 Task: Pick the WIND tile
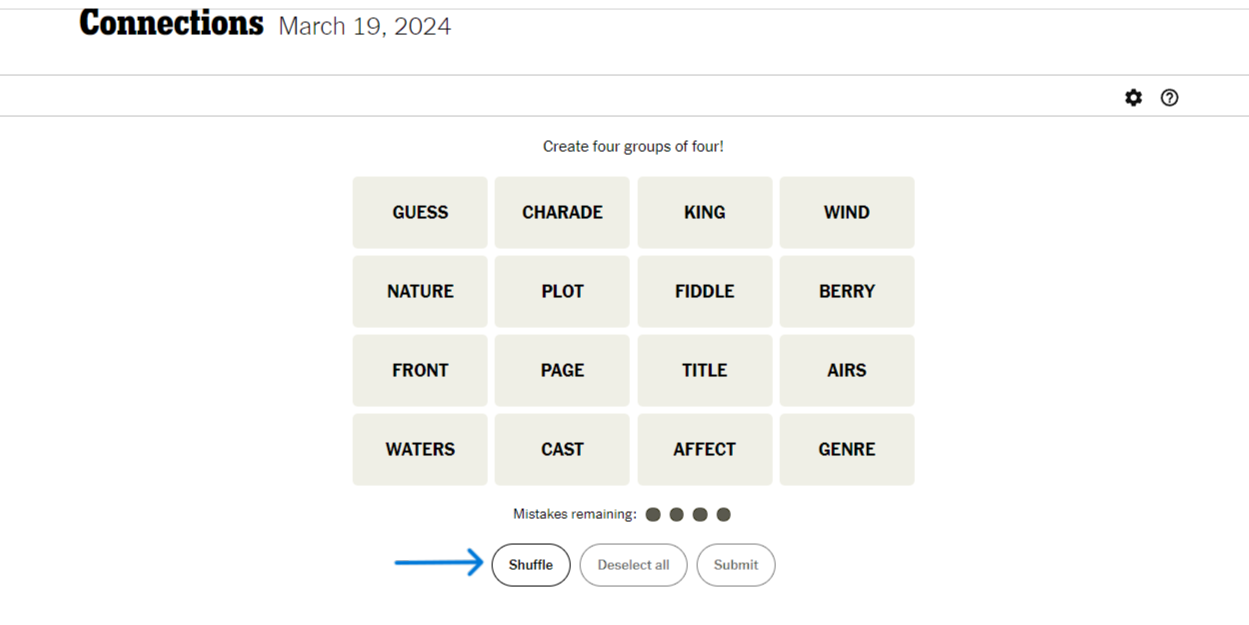[847, 212]
